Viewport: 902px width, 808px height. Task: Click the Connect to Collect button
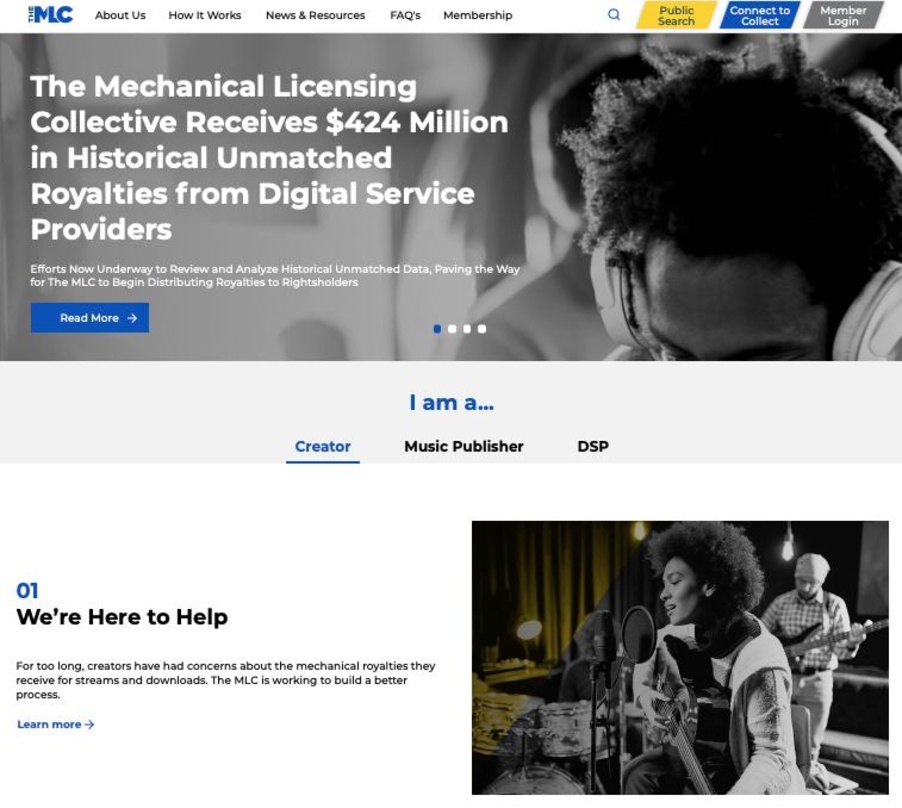[x=759, y=16]
